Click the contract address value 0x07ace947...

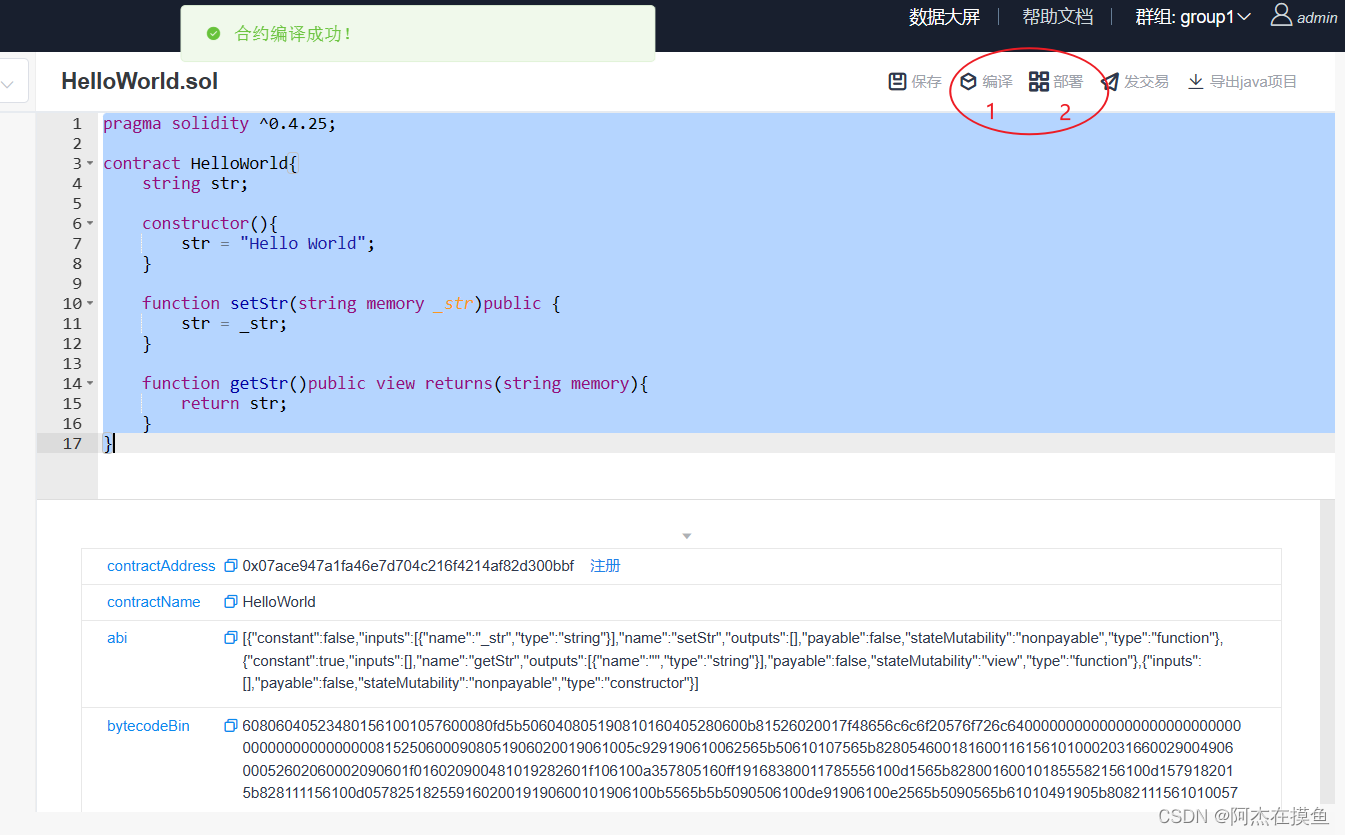point(408,566)
